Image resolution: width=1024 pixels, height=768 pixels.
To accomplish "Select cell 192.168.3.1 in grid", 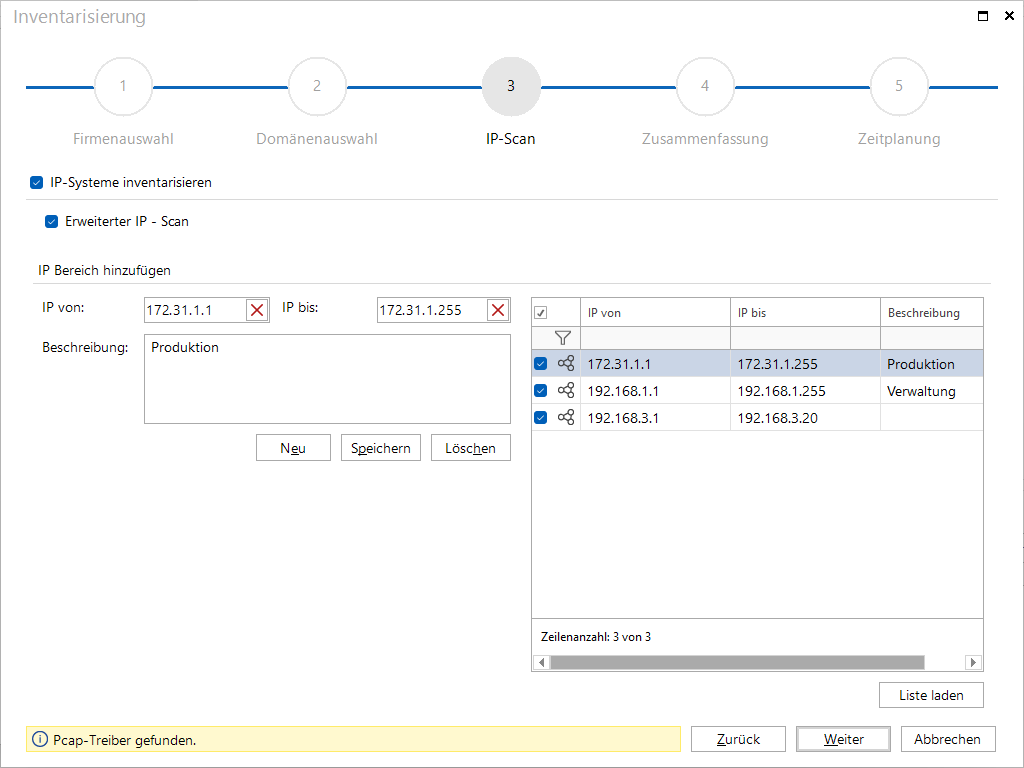I will pos(655,417).
